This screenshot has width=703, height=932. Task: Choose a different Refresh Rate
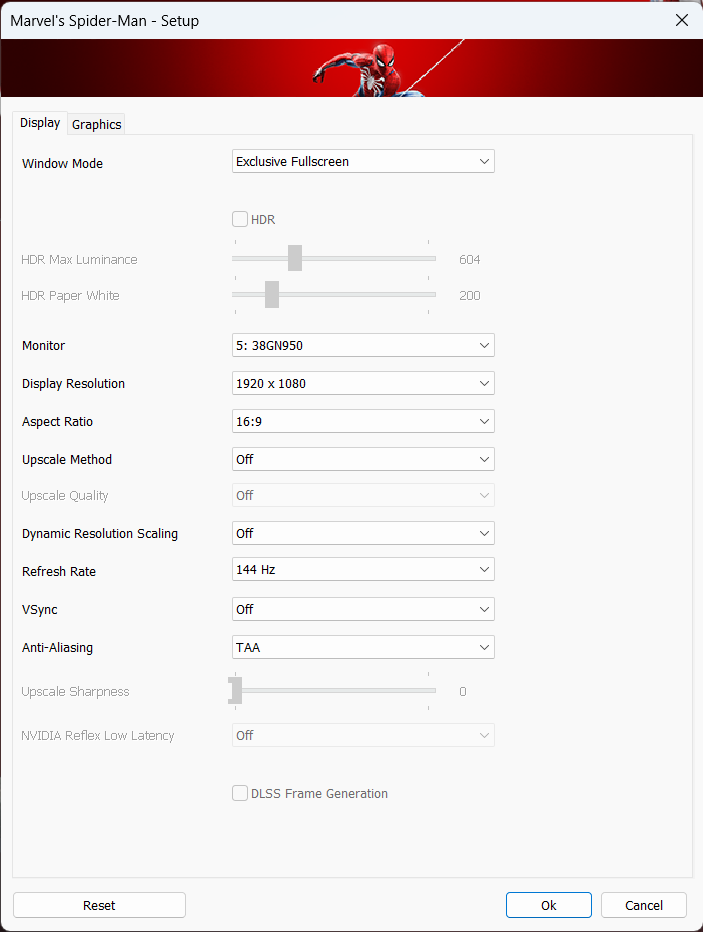363,569
